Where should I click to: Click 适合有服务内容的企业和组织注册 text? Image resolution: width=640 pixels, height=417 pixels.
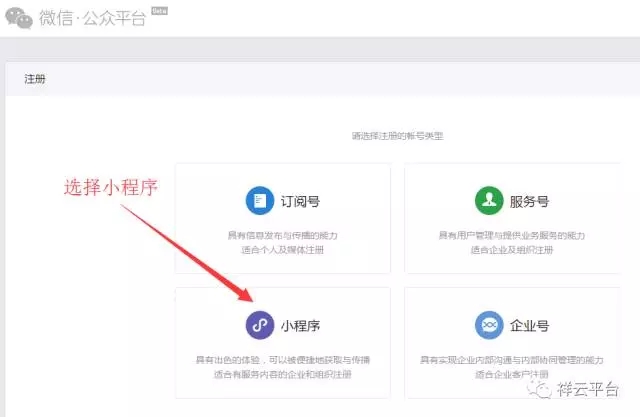pyautogui.click(x=282, y=374)
